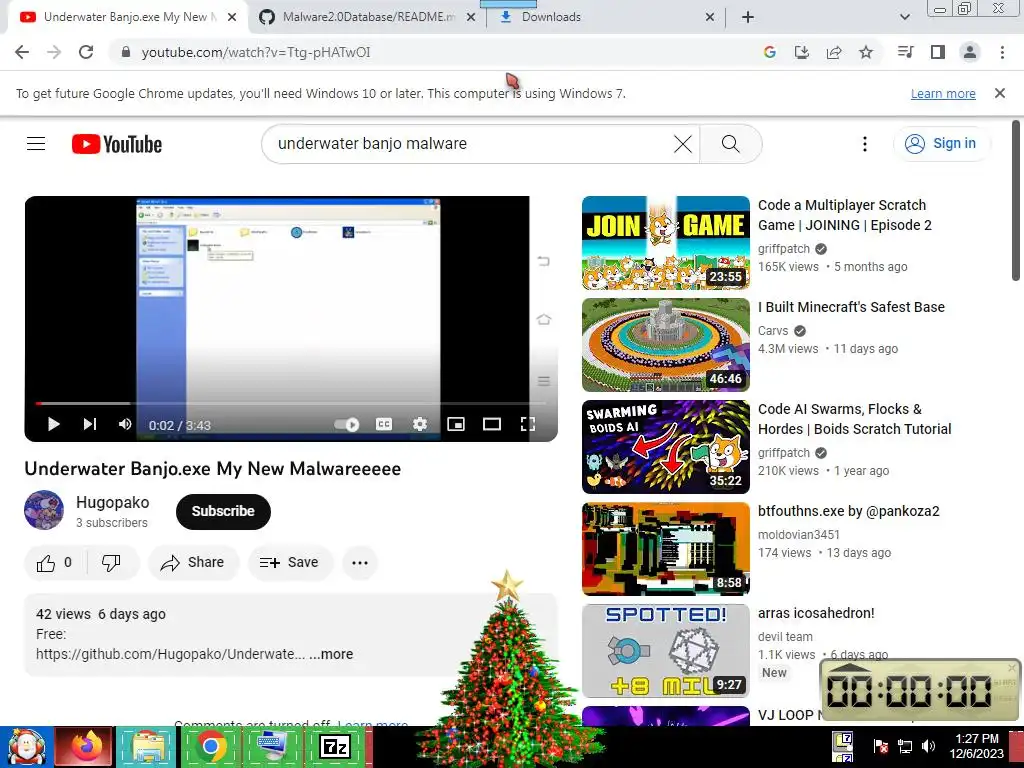Click the Sign in button
The image size is (1024, 768).
coord(941,144)
